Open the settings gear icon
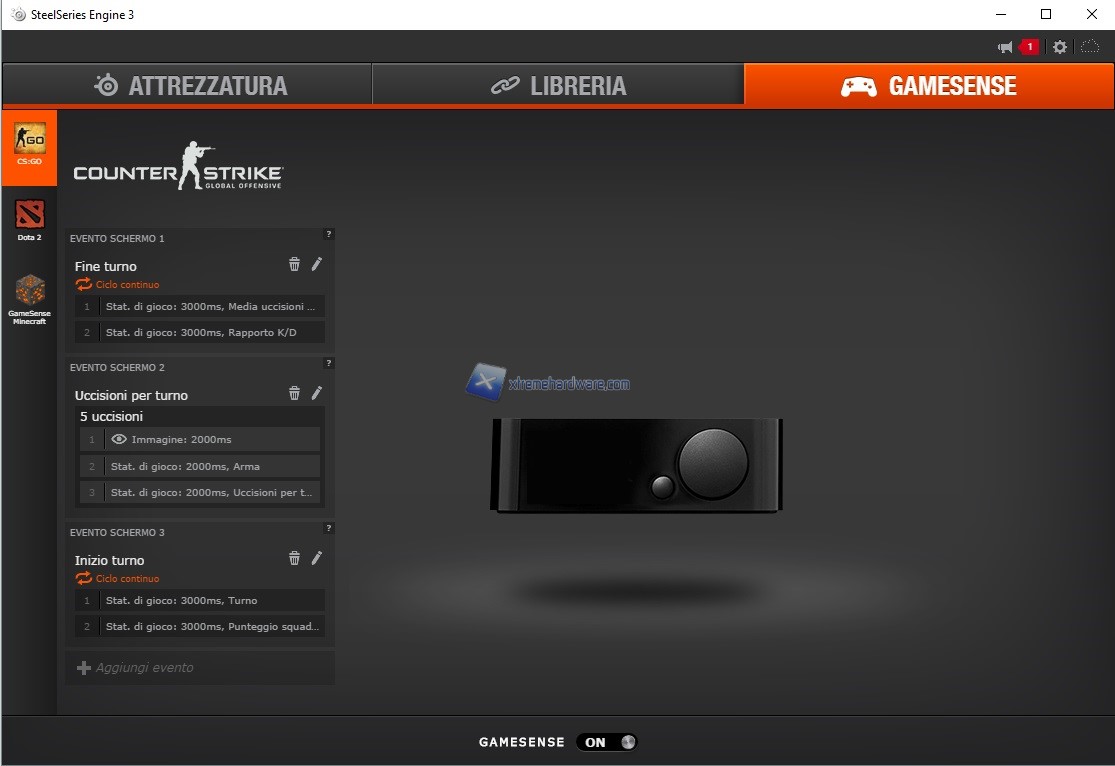 1060,47
